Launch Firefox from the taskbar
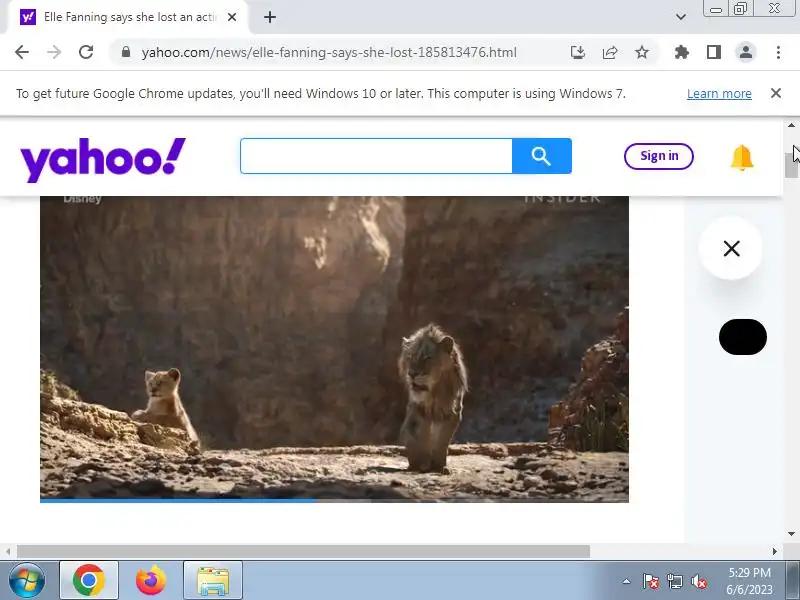 point(151,581)
